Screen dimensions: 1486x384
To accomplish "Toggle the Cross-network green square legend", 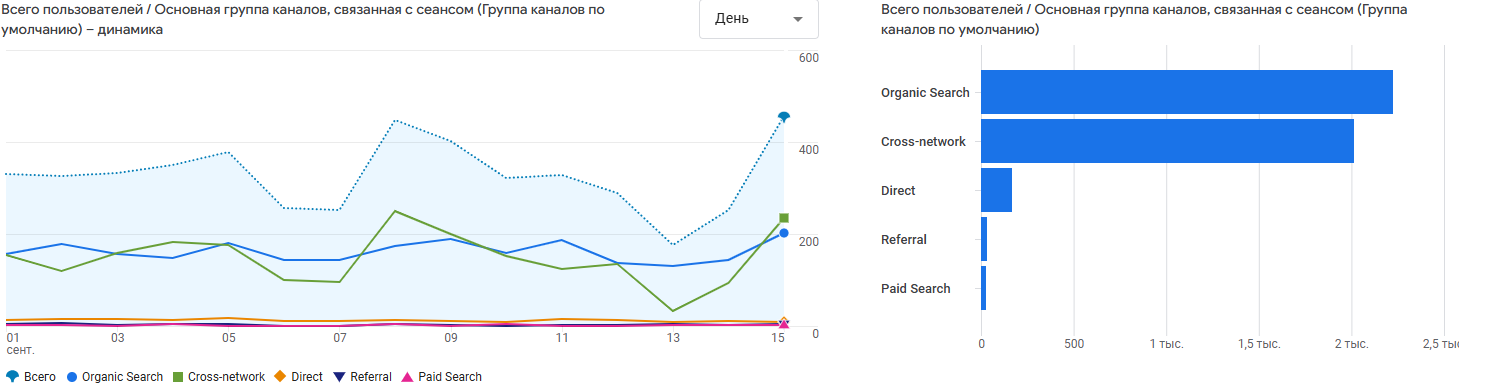I will click(177, 377).
